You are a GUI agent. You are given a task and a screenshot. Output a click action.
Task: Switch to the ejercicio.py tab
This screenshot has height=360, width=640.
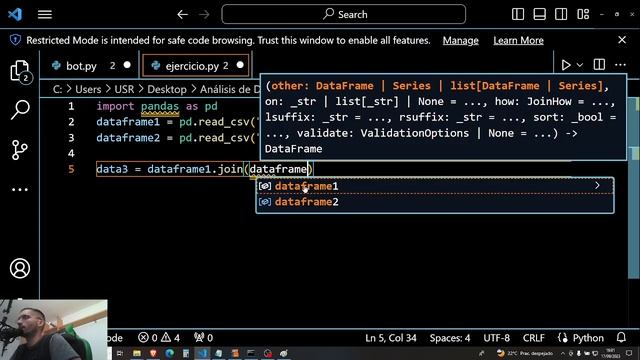[196, 66]
